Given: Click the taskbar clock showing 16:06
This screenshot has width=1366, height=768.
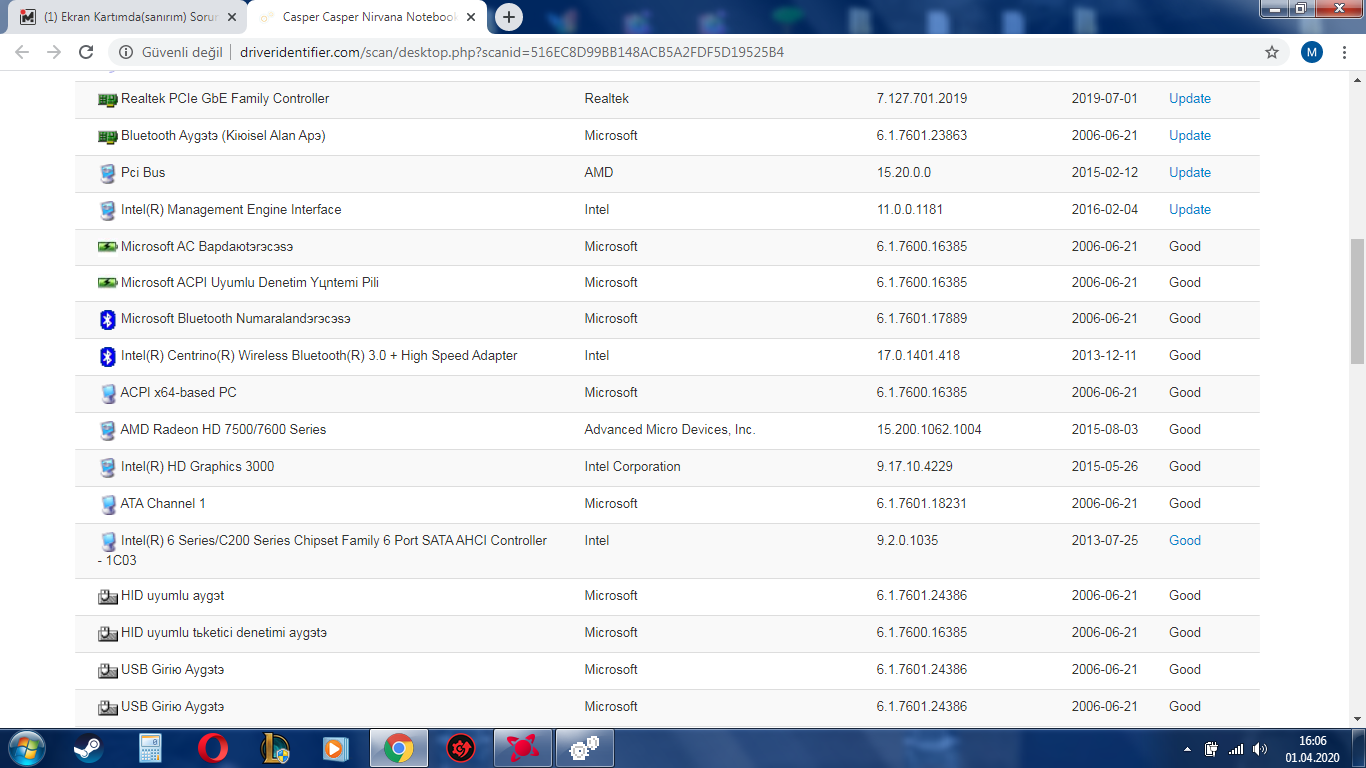Looking at the screenshot, I should [1312, 749].
